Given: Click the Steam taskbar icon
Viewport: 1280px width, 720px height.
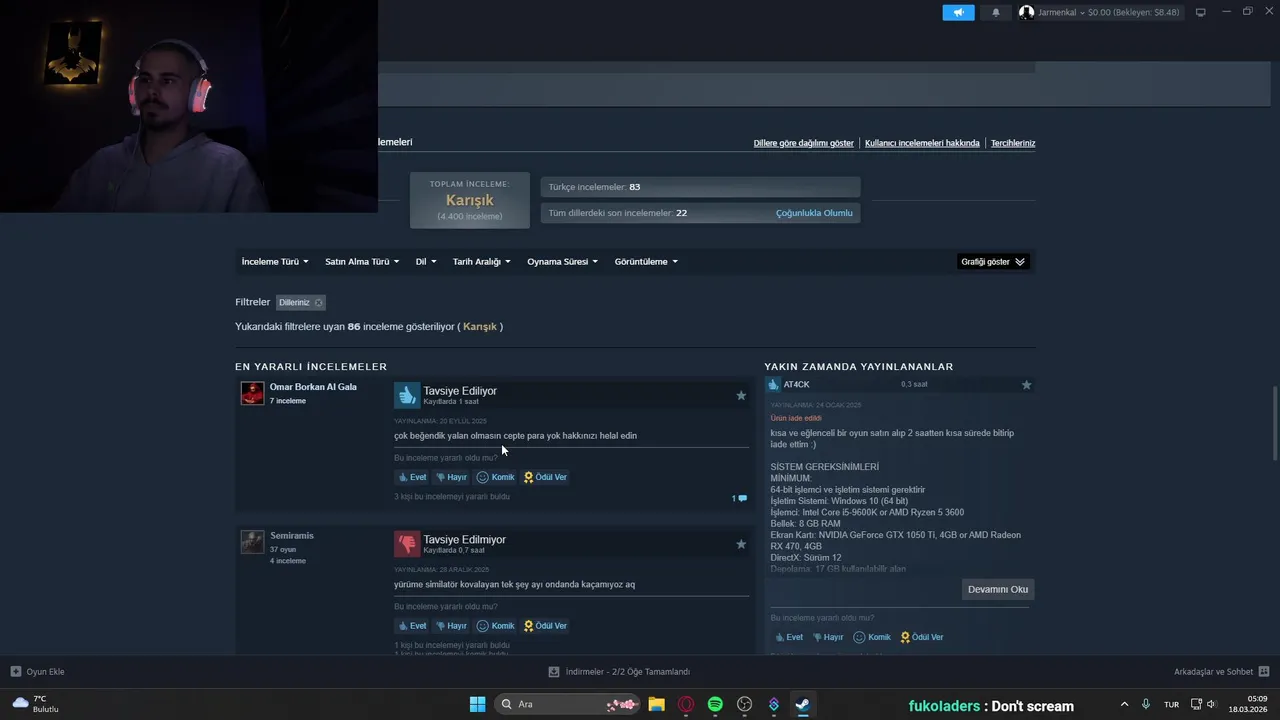Looking at the screenshot, I should click(x=802, y=704).
